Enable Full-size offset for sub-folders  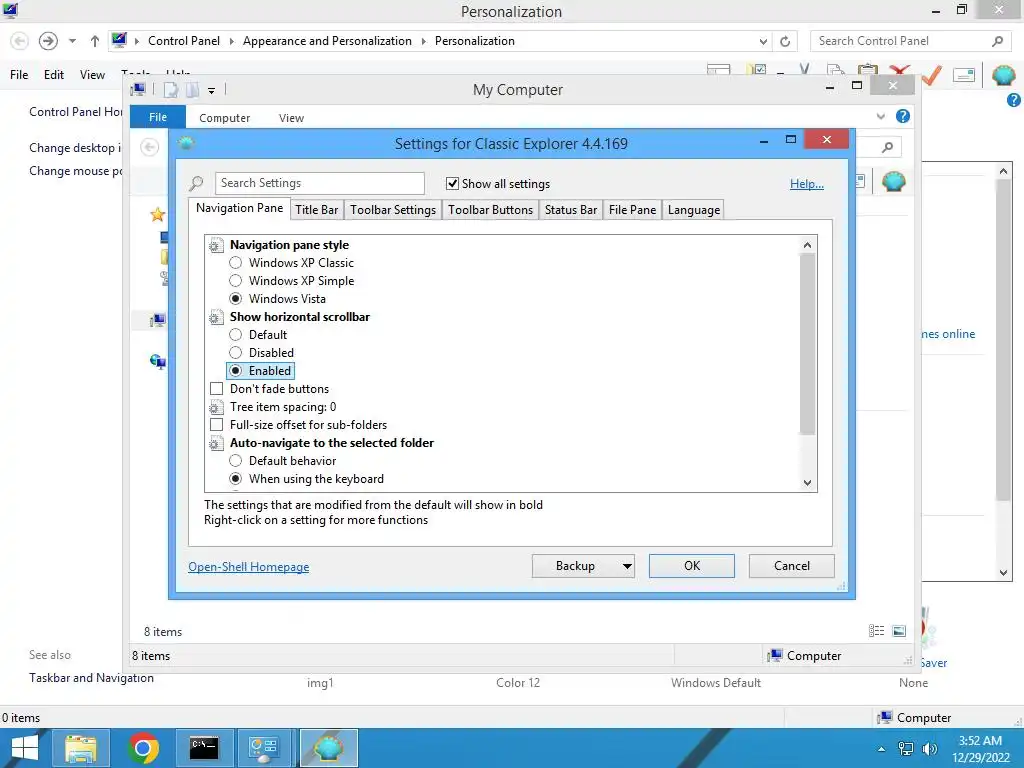pyautogui.click(x=216, y=425)
